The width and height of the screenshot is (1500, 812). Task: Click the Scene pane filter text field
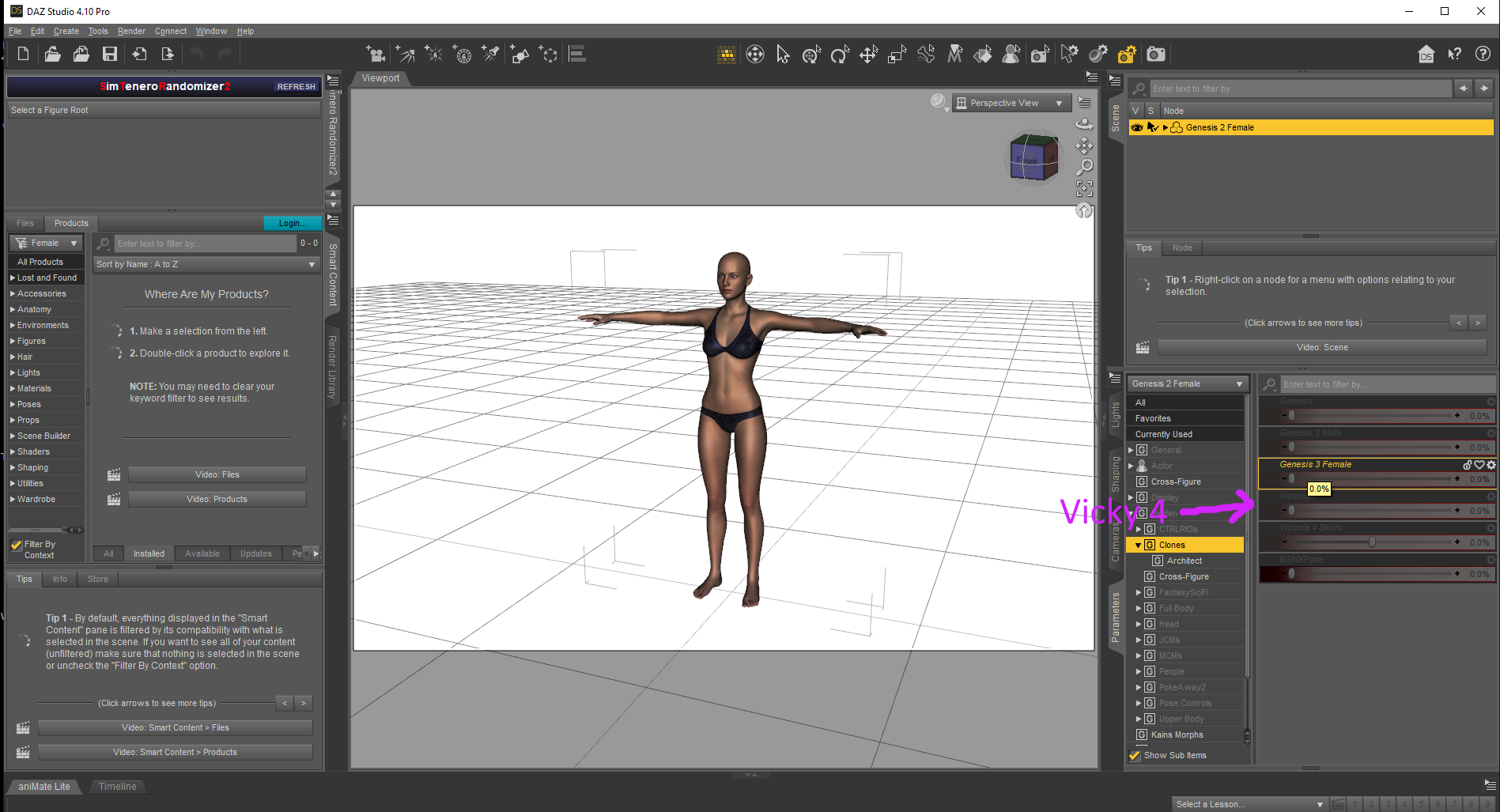pyautogui.click(x=1301, y=89)
